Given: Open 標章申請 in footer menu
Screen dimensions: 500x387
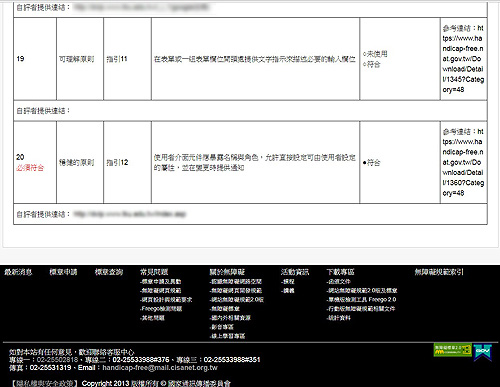Looking at the screenshot, I should [x=63, y=272].
